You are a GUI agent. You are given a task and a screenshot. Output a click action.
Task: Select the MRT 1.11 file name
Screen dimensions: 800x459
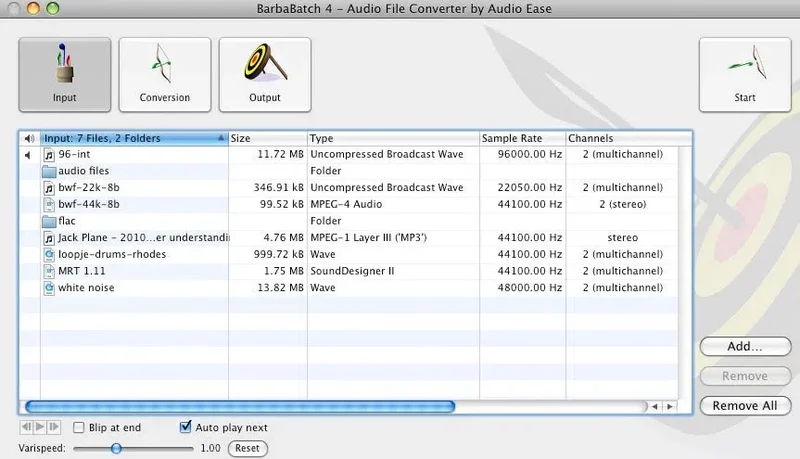click(82, 271)
